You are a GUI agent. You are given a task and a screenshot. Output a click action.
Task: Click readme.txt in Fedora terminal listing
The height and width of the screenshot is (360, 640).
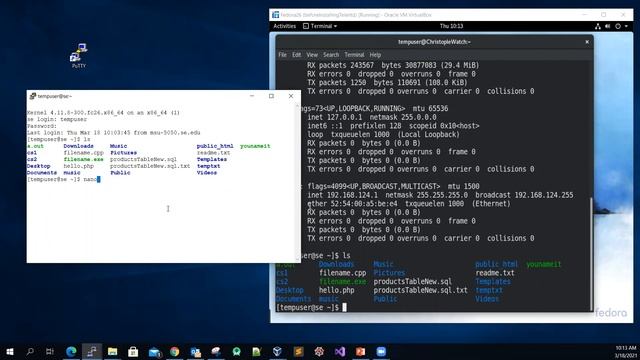(x=495, y=273)
